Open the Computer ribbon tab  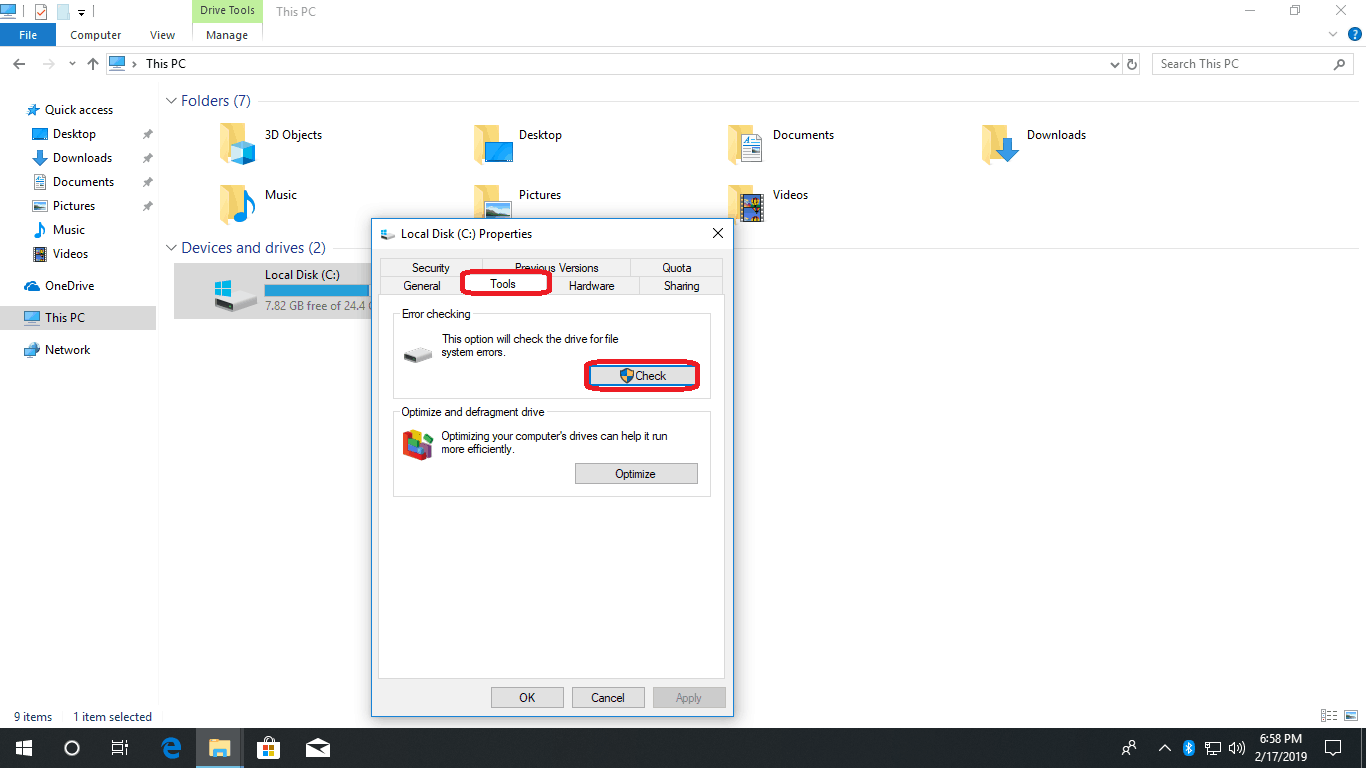[96, 35]
